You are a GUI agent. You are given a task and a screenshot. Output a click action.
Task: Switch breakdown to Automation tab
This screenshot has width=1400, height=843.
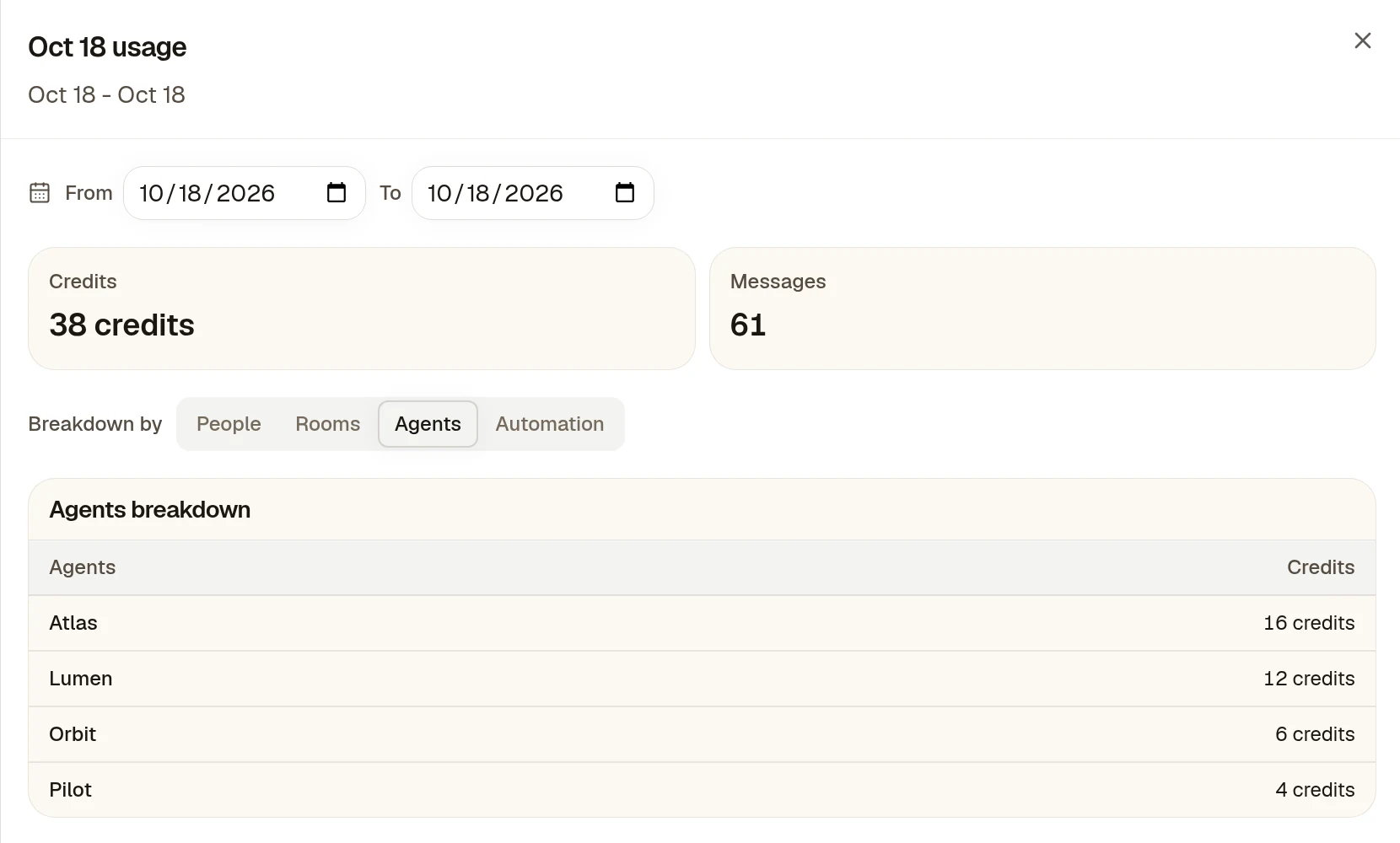click(550, 424)
